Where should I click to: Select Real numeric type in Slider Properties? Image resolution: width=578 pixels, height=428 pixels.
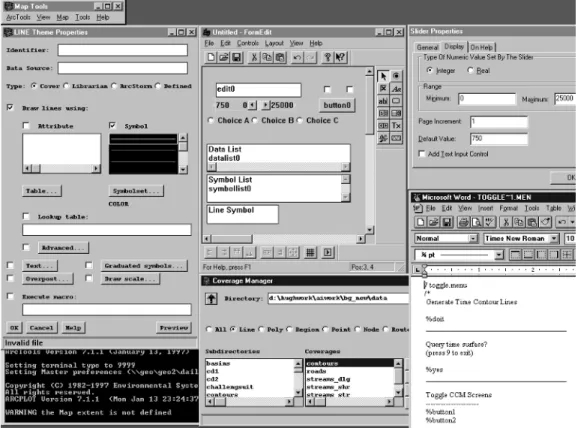(470, 70)
